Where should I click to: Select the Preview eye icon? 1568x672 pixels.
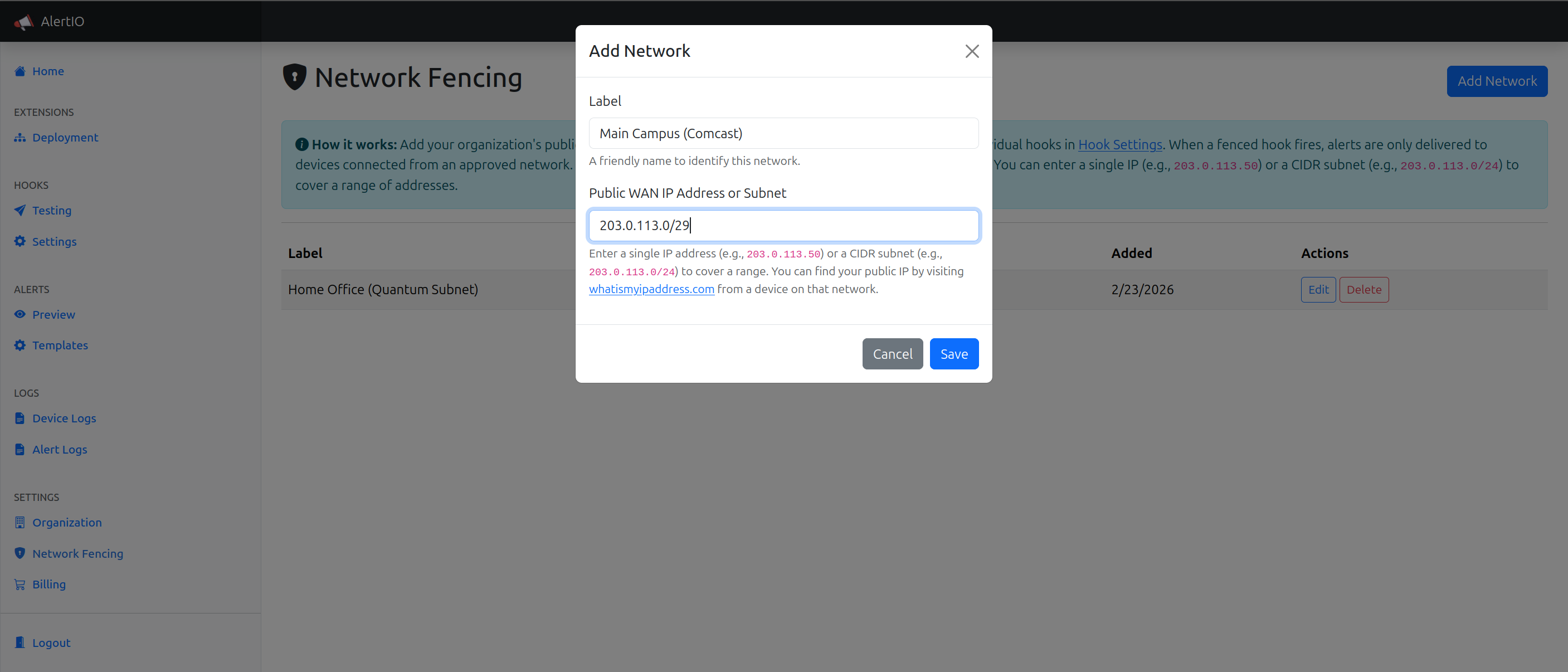pos(20,315)
